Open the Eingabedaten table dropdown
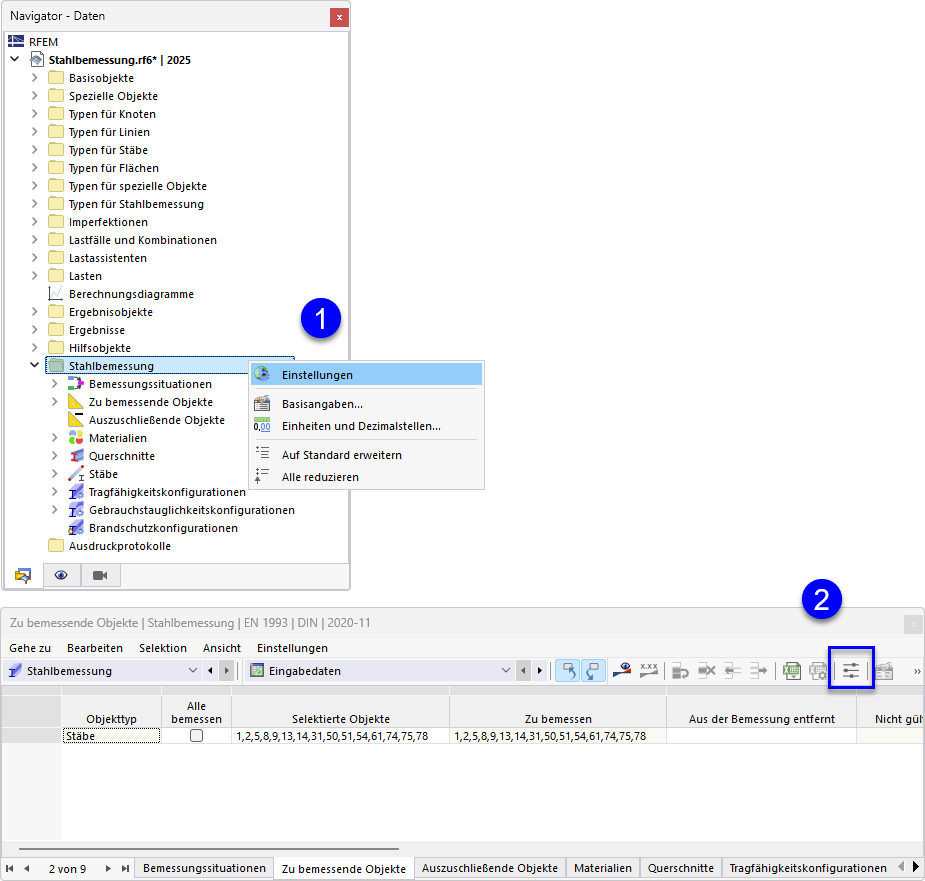Screen dimensions: 925x881 pos(380,671)
